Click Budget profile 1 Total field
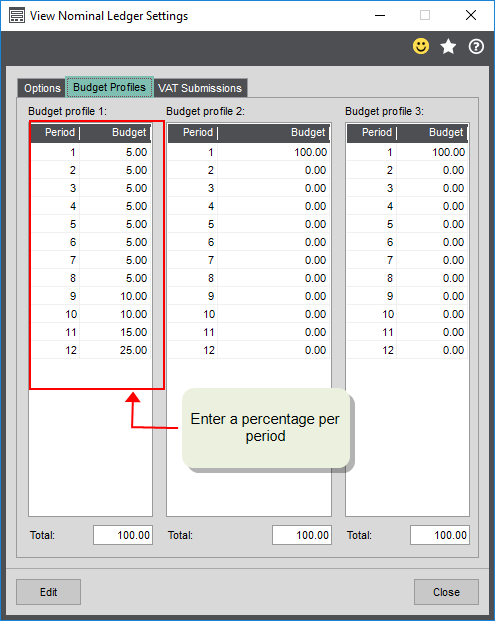495x621 pixels. click(123, 535)
